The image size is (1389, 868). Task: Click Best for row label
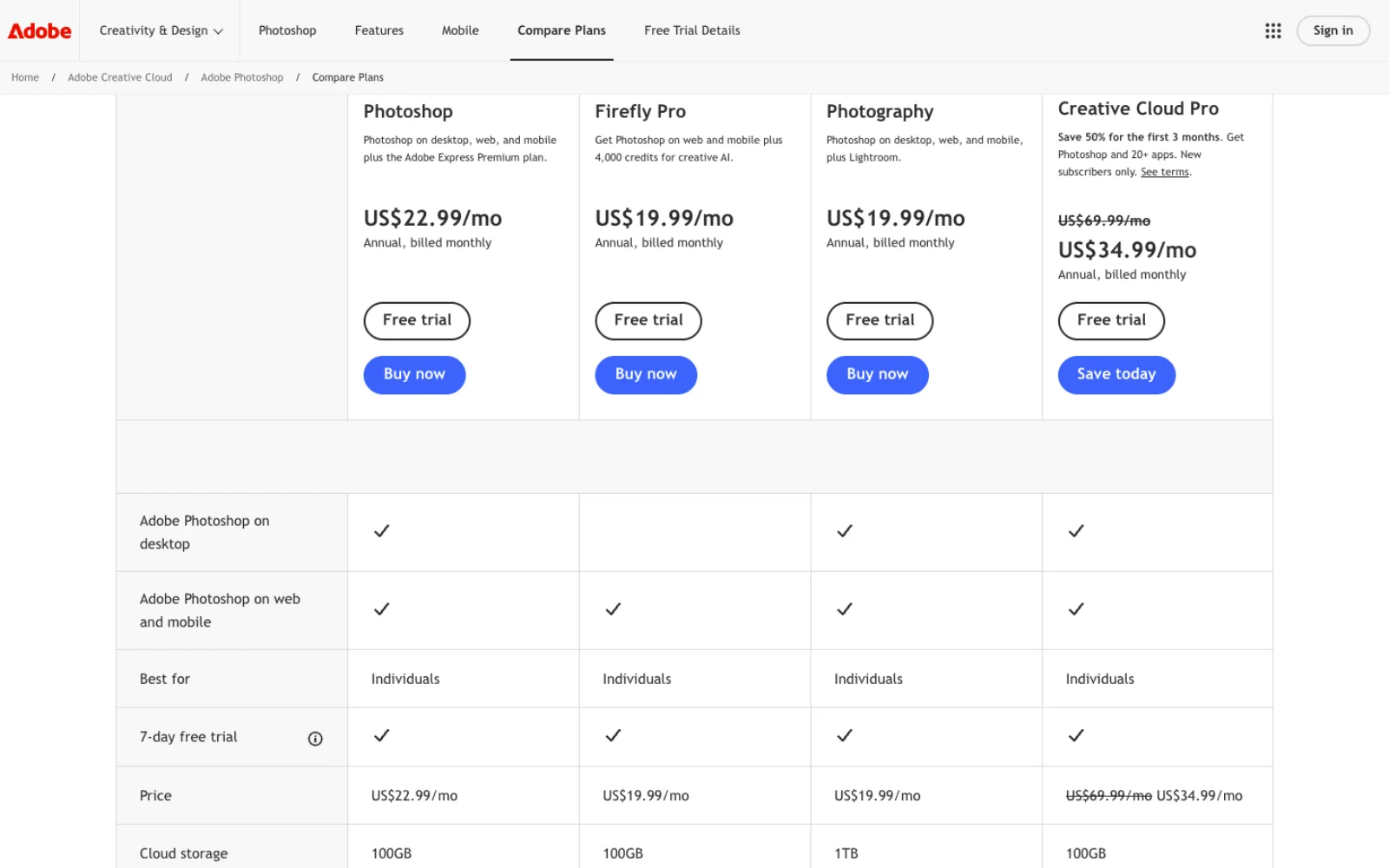[x=165, y=679]
